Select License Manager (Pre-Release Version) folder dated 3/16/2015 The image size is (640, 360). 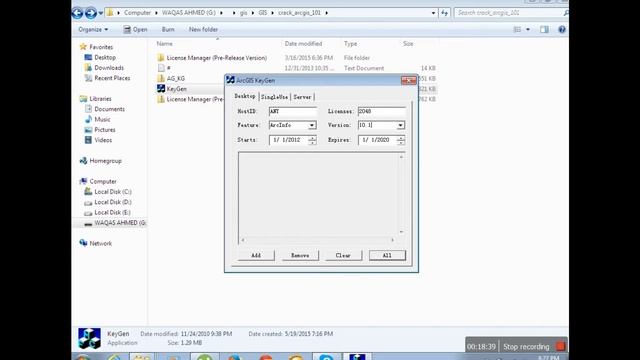click(216, 58)
